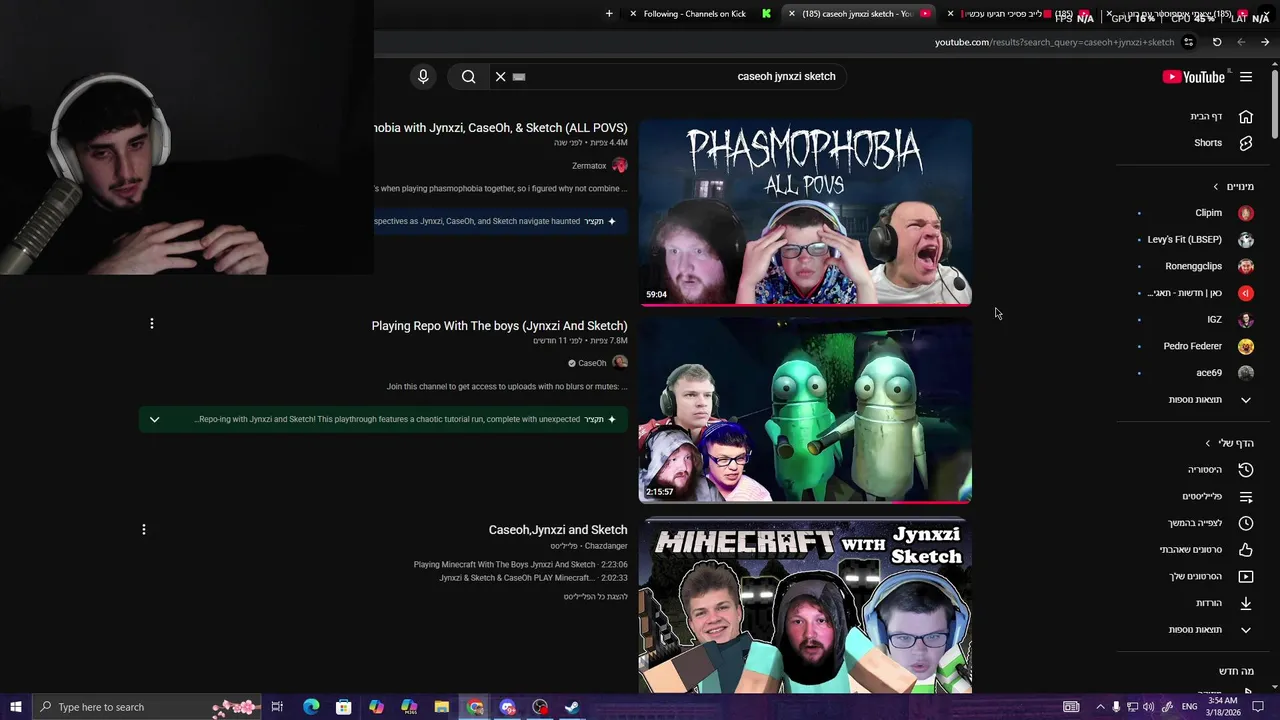
Task: Open the Ronenggclips subscription
Action: tap(1193, 266)
